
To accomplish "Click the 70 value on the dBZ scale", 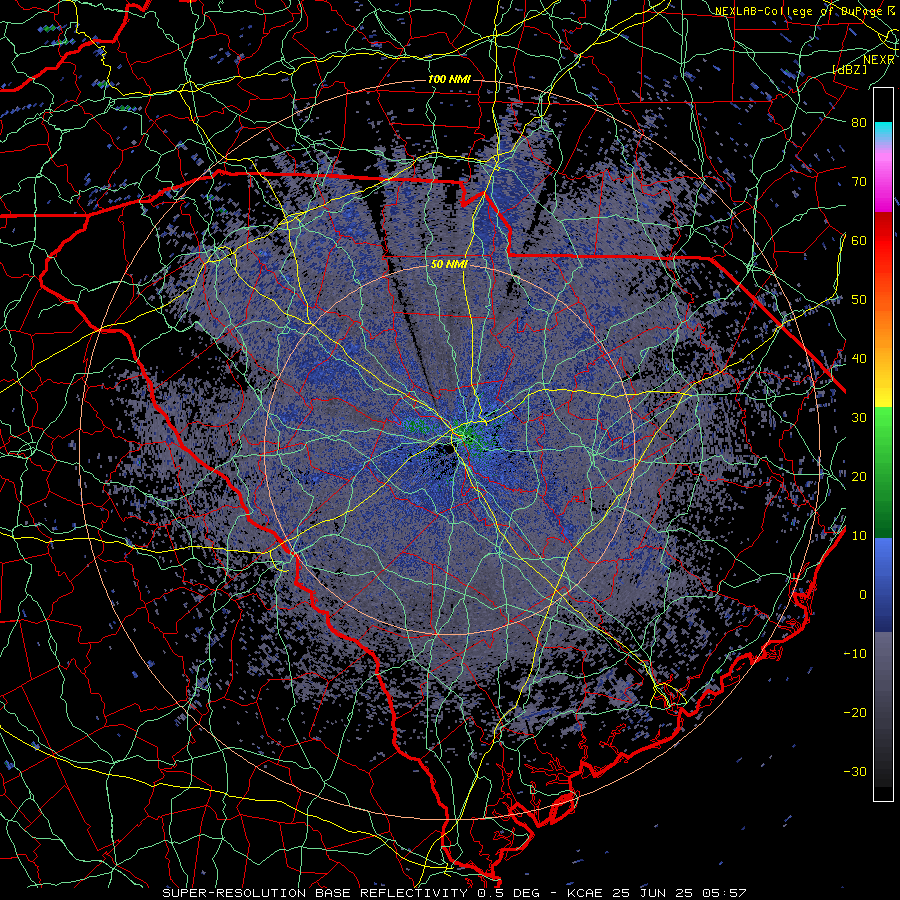I will coord(859,181).
